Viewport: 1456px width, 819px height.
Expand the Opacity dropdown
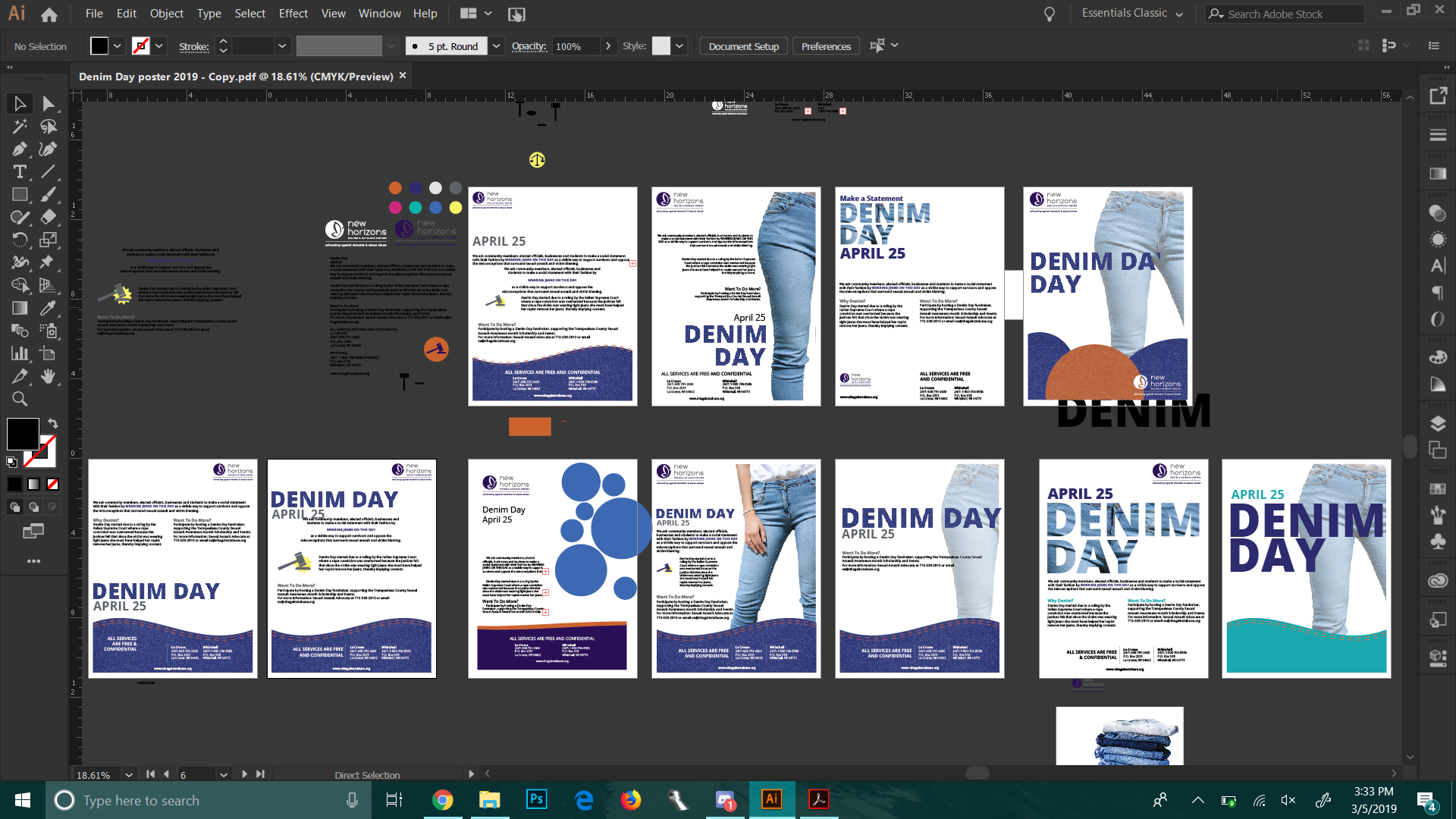(x=609, y=46)
